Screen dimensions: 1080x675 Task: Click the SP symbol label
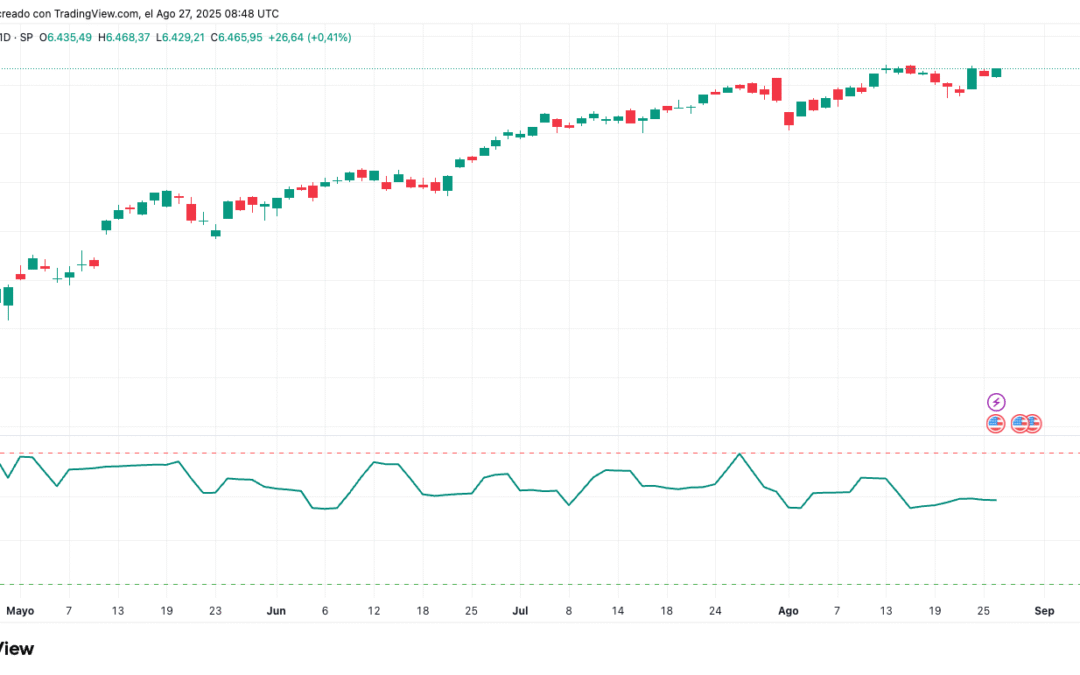point(27,36)
